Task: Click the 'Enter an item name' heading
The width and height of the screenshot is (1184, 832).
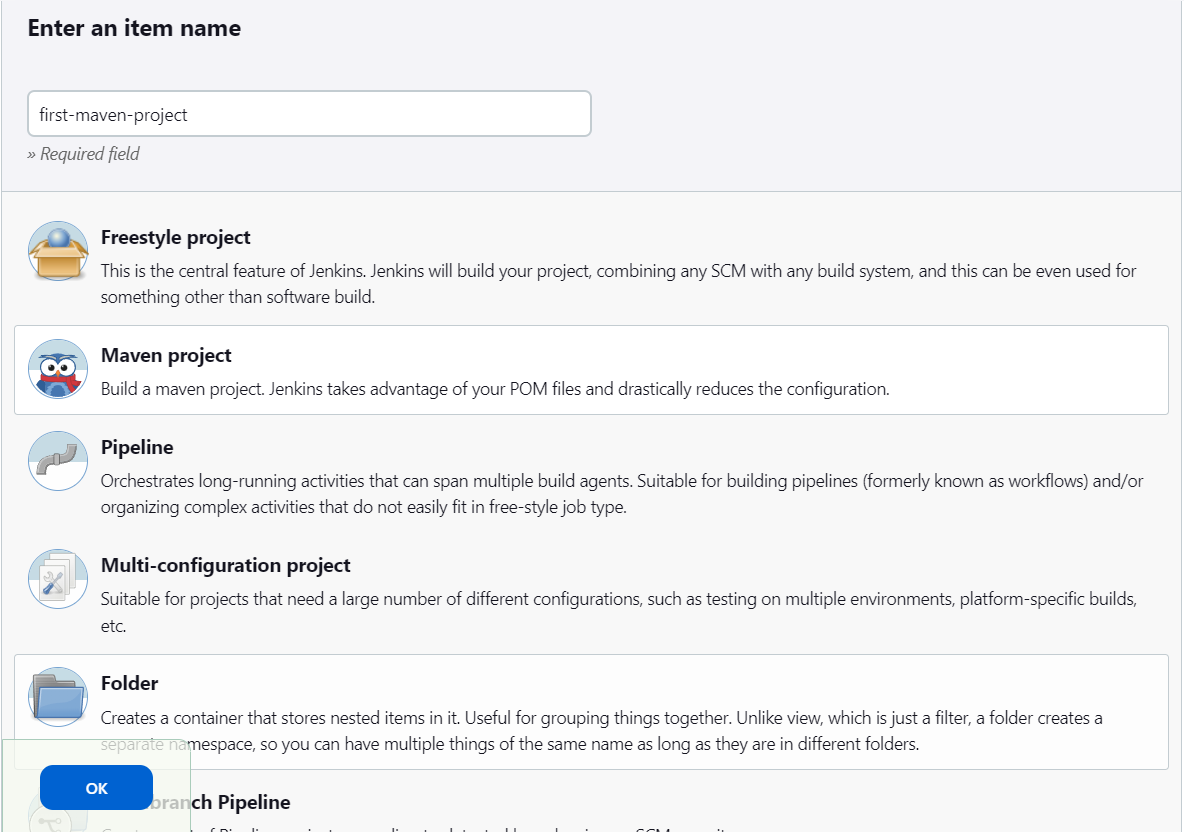Action: click(134, 28)
